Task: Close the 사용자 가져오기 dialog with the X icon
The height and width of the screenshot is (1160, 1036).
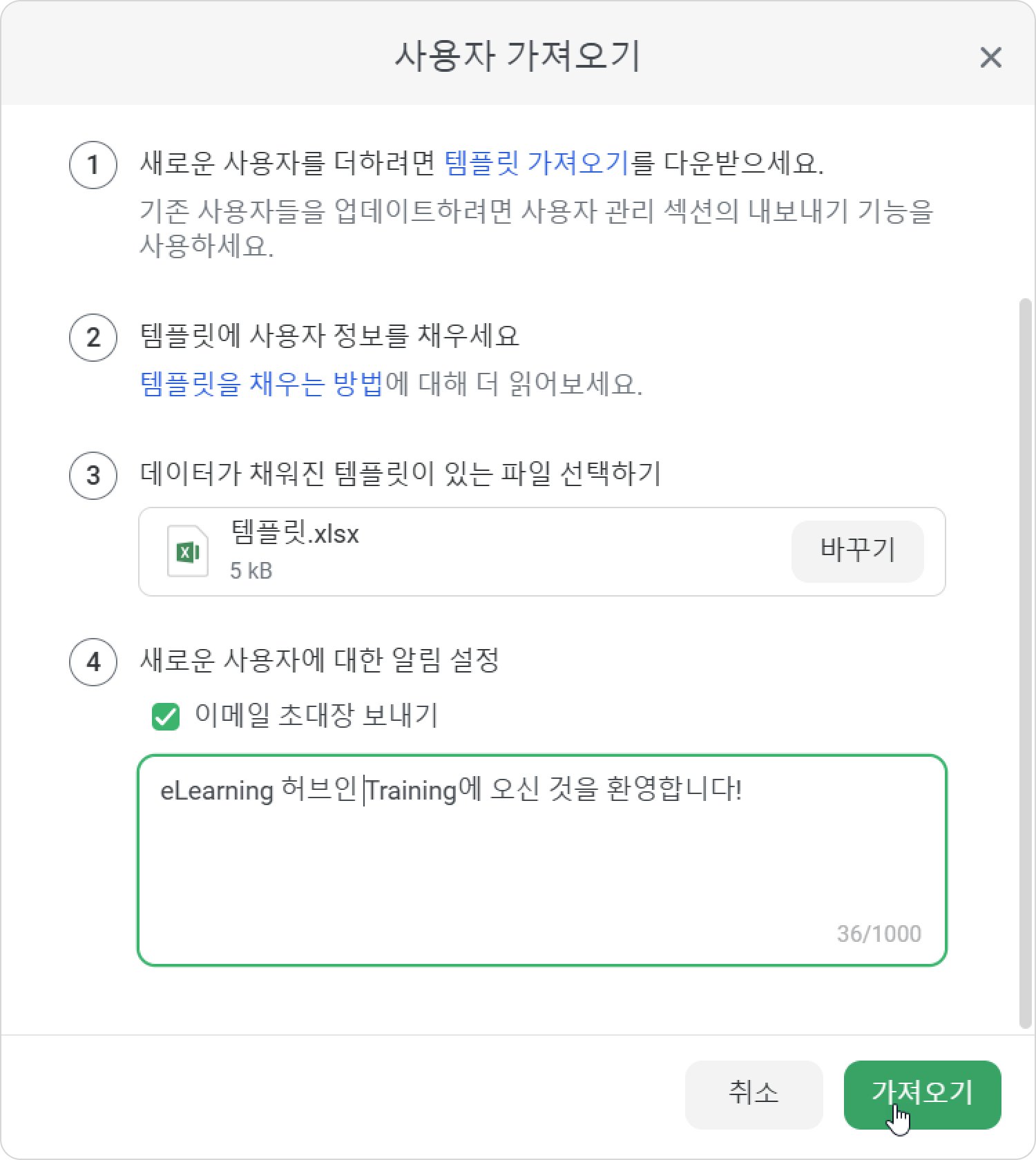Action: (990, 57)
